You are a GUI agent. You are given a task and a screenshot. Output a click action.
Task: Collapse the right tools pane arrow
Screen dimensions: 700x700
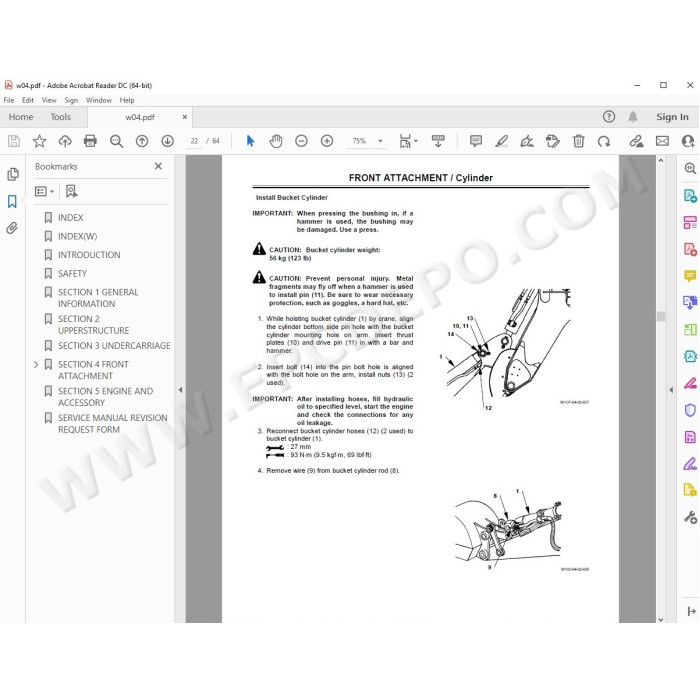[671, 390]
